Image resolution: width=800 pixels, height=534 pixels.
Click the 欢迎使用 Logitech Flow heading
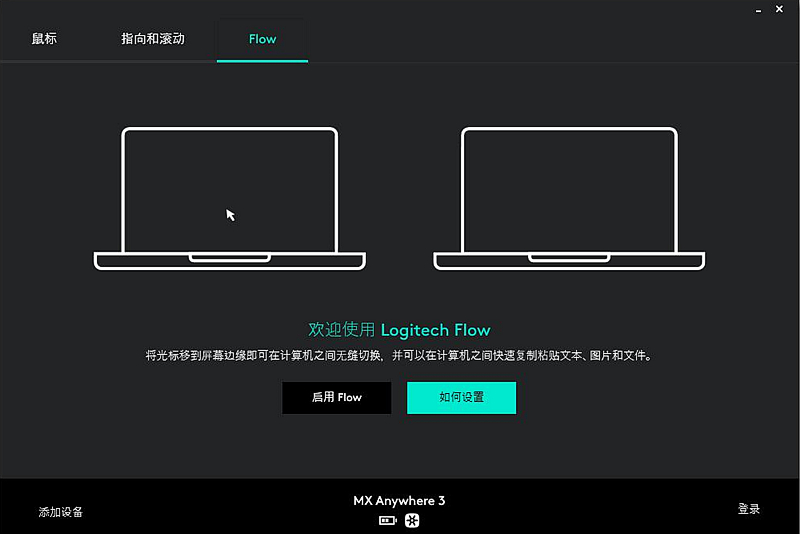pyautogui.click(x=399, y=330)
